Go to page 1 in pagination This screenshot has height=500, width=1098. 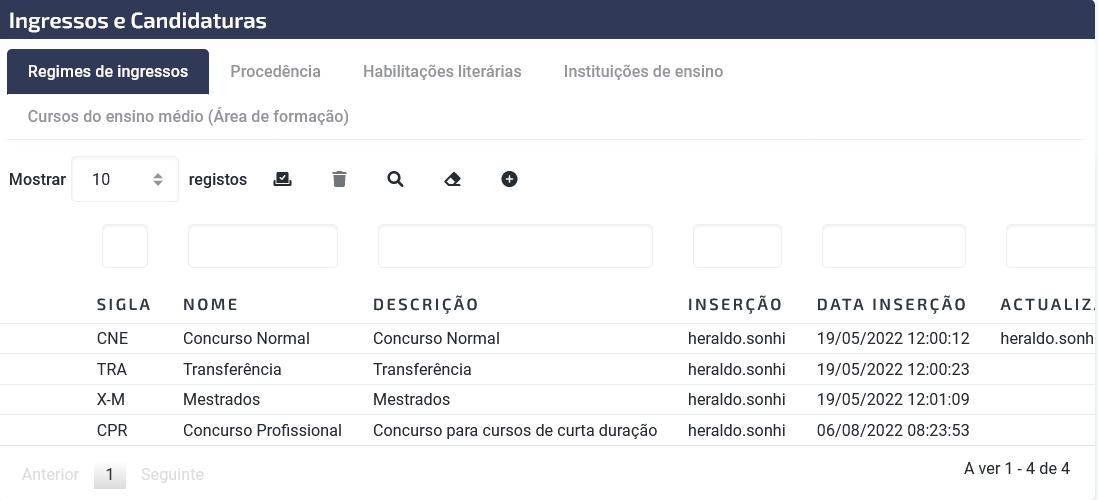[x=109, y=475]
